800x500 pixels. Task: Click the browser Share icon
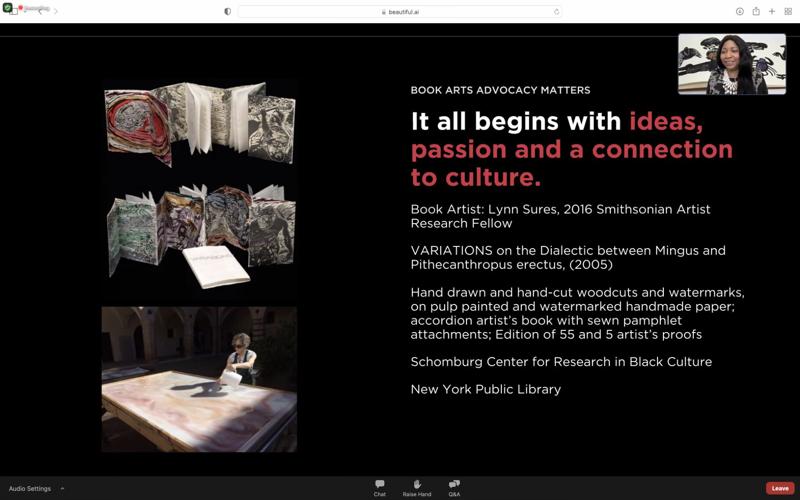pos(756,12)
